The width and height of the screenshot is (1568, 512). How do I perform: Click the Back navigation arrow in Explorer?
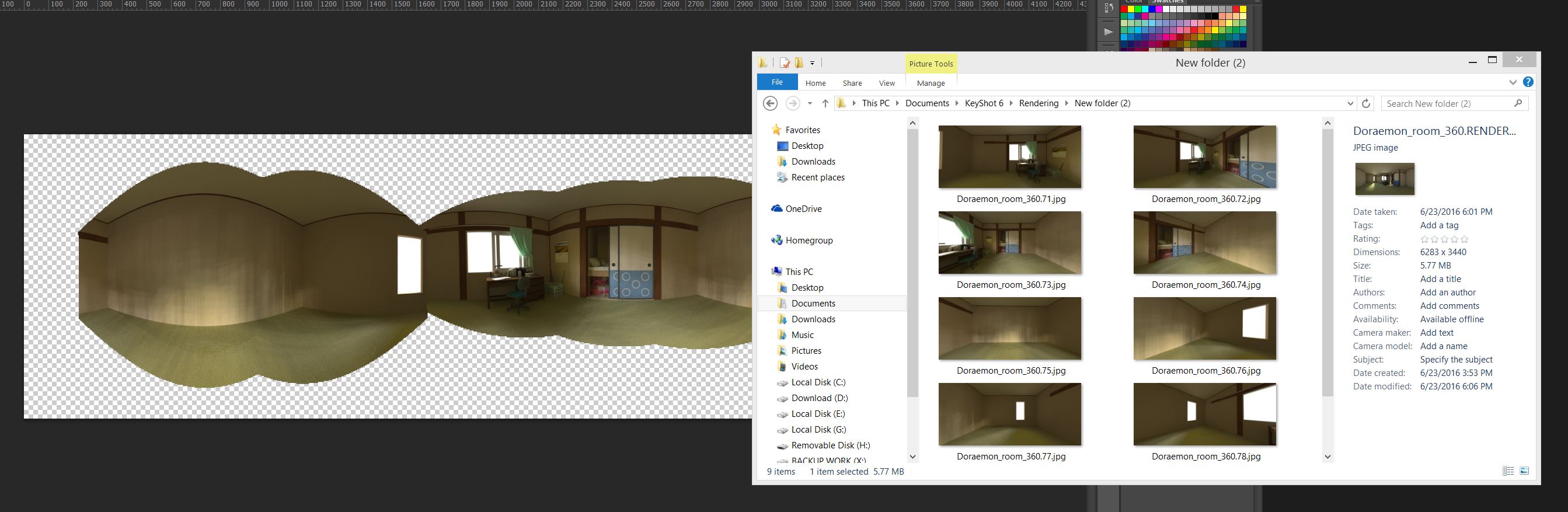pyautogui.click(x=770, y=103)
